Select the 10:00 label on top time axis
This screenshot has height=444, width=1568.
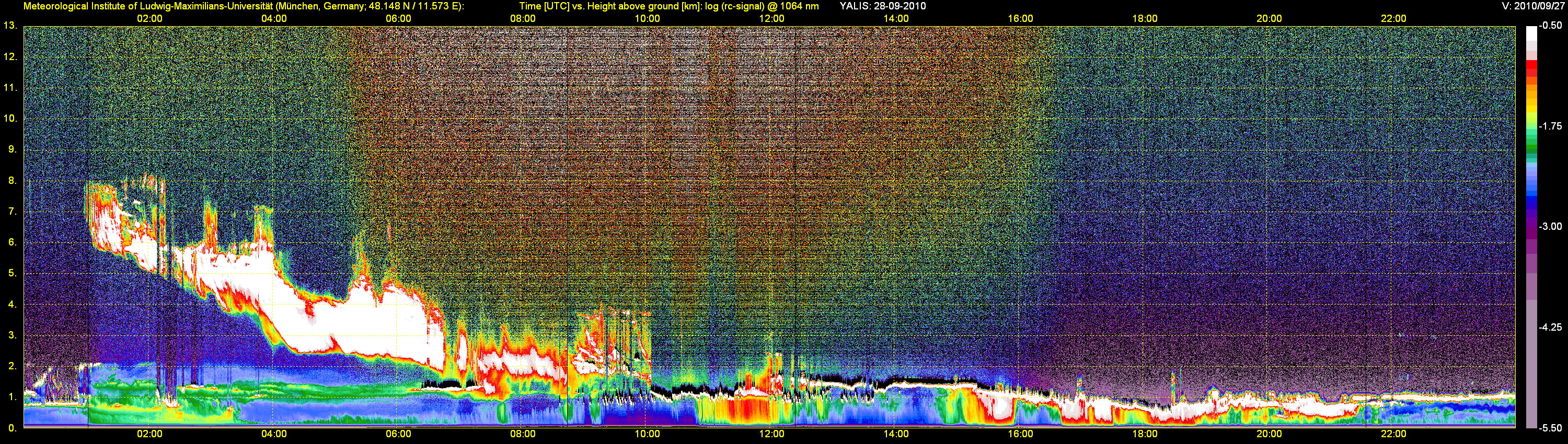[647, 18]
